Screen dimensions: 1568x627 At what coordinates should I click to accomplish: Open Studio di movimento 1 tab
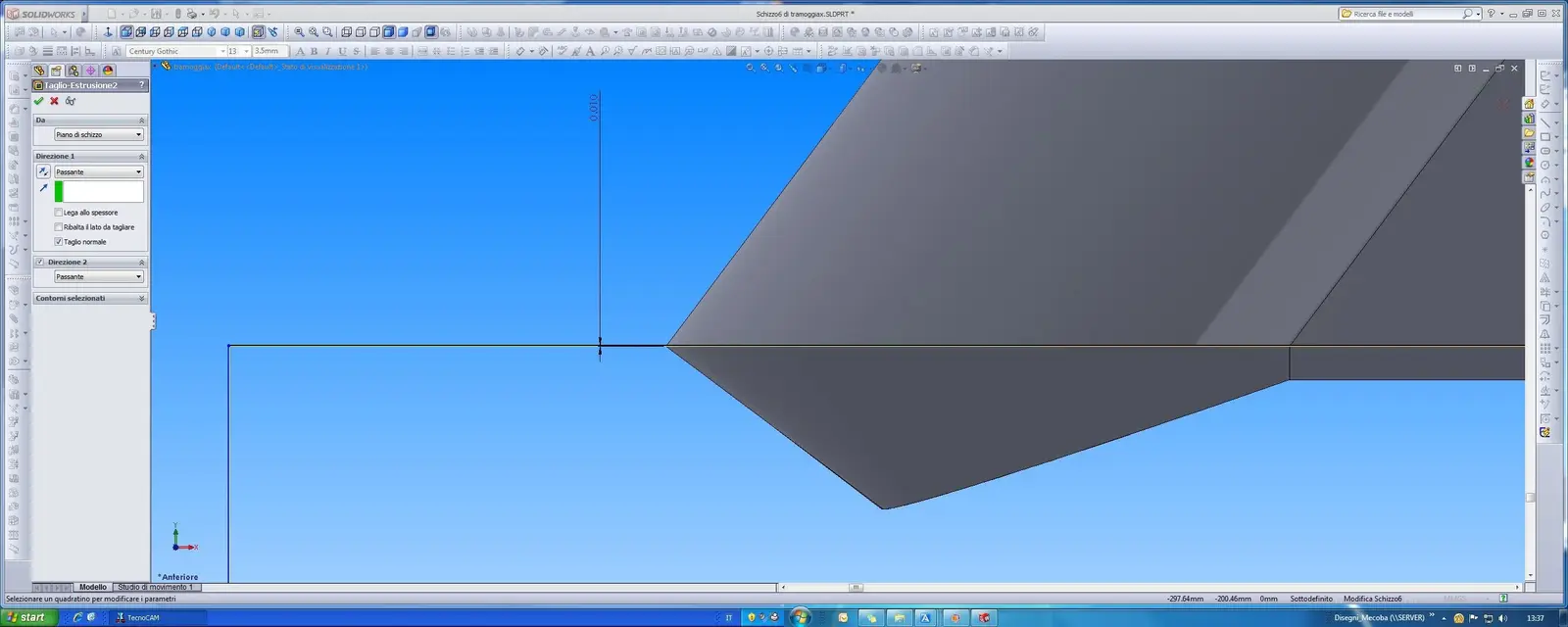156,587
